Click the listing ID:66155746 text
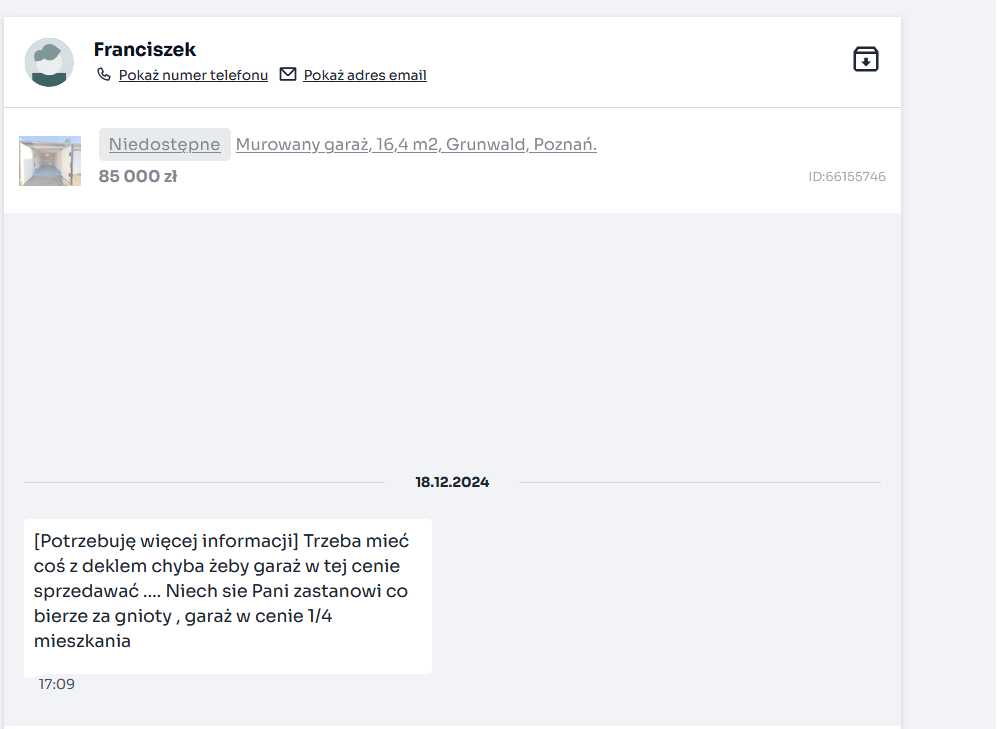Viewport: 1000px width, 729px height. click(x=847, y=177)
